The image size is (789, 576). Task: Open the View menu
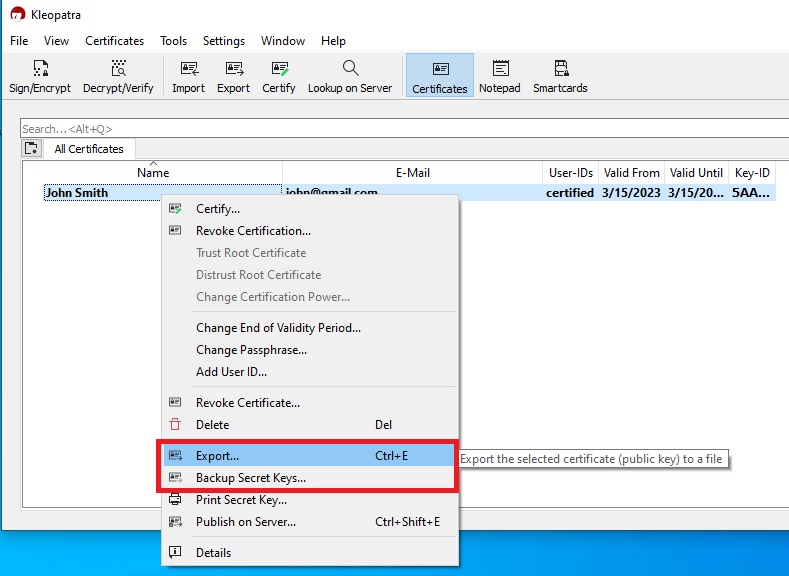coord(56,41)
